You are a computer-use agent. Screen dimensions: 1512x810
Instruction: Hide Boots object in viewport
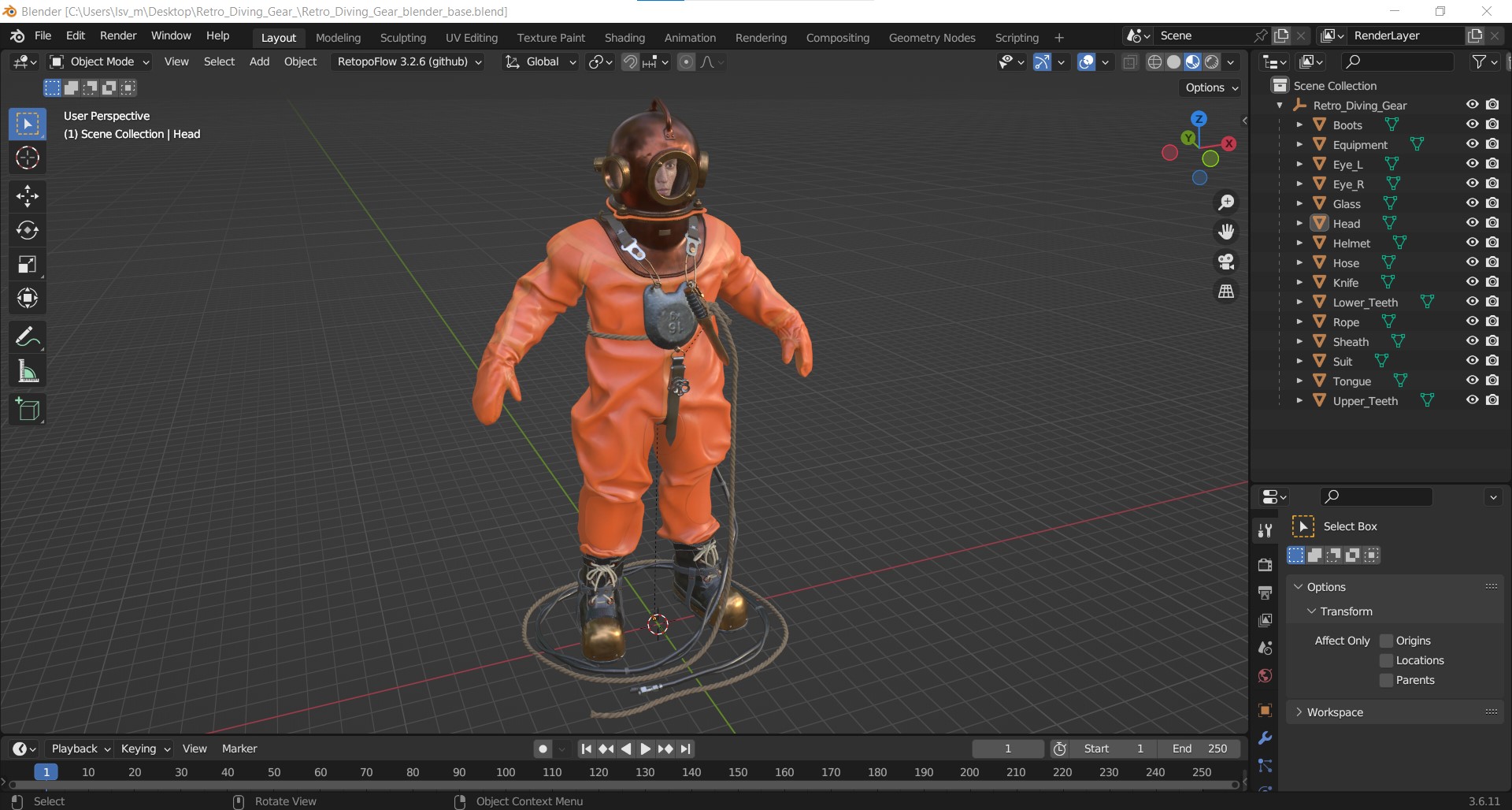(1472, 124)
